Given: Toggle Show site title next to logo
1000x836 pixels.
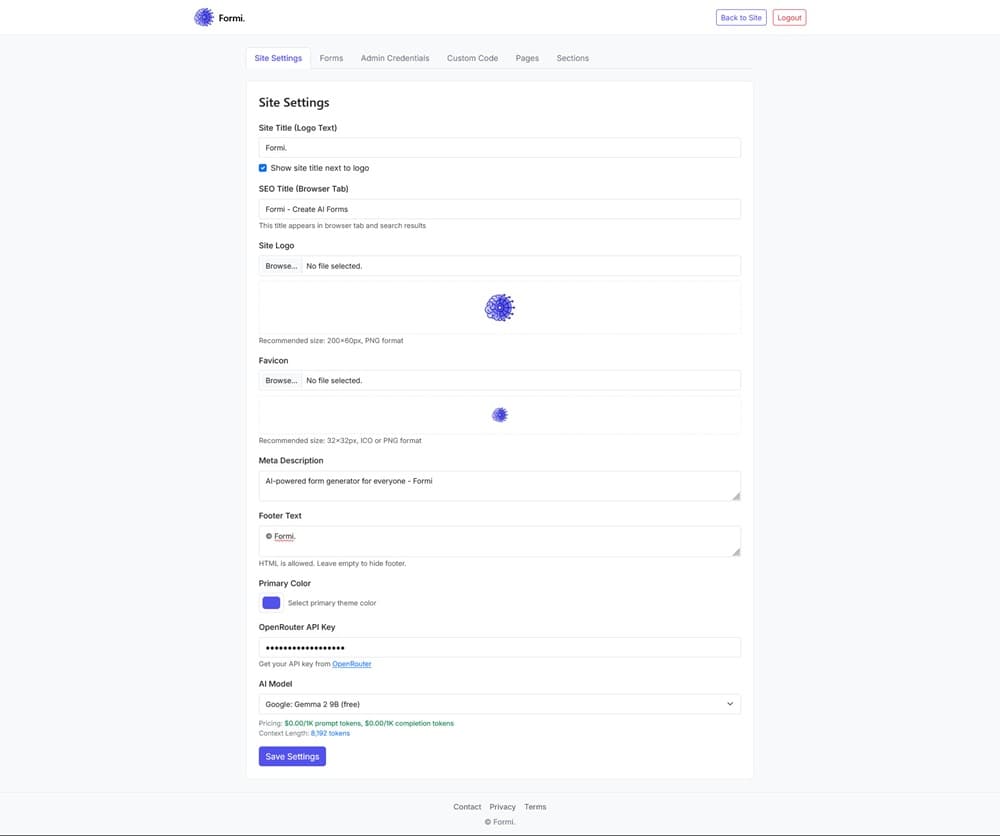Looking at the screenshot, I should pyautogui.click(x=263, y=168).
